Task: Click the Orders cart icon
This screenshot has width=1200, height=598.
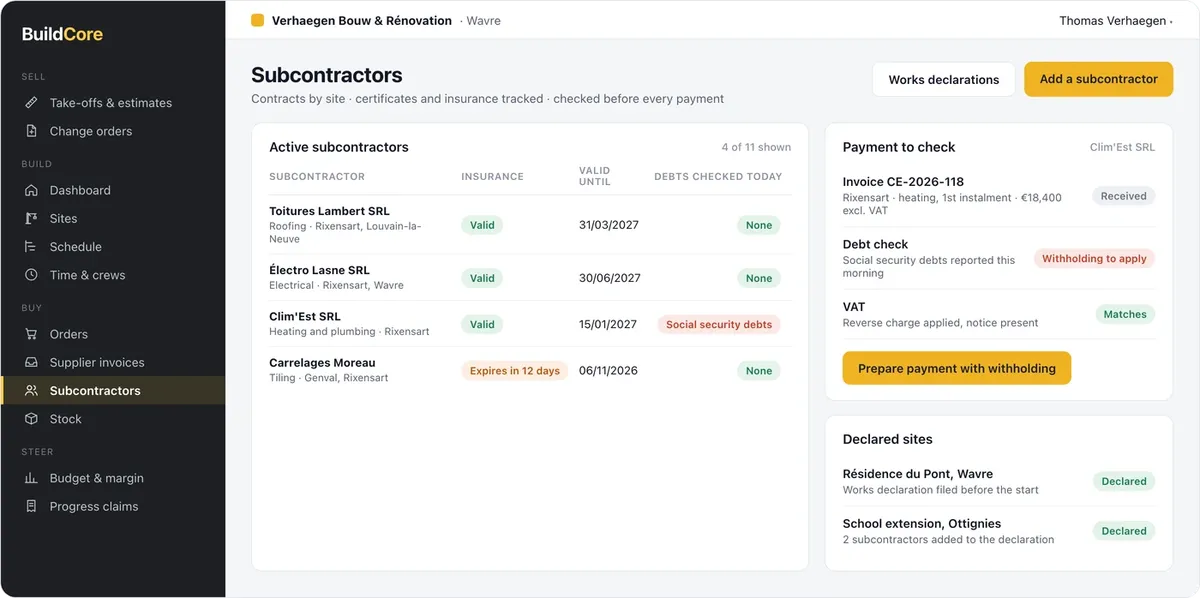Action: tap(31, 334)
